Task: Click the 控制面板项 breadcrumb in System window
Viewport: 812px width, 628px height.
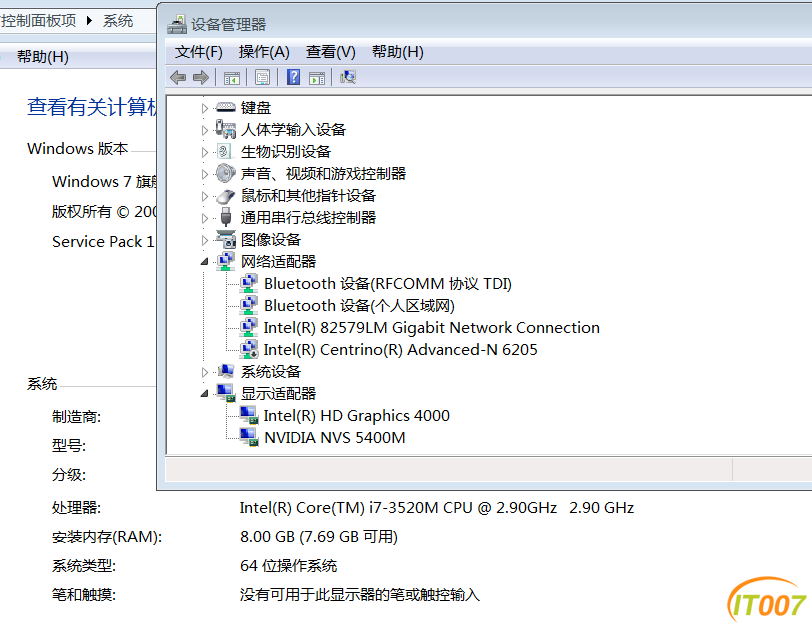Action: (38, 21)
